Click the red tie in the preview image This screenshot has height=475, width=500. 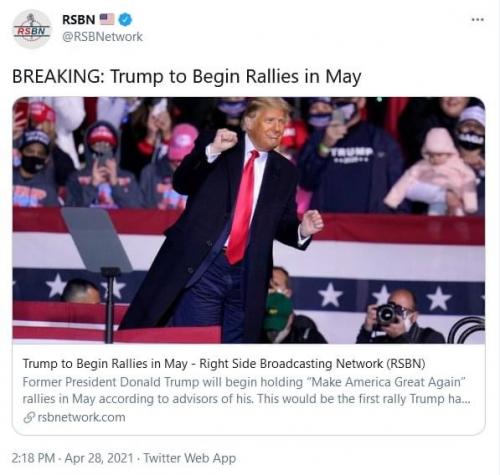click(x=243, y=209)
